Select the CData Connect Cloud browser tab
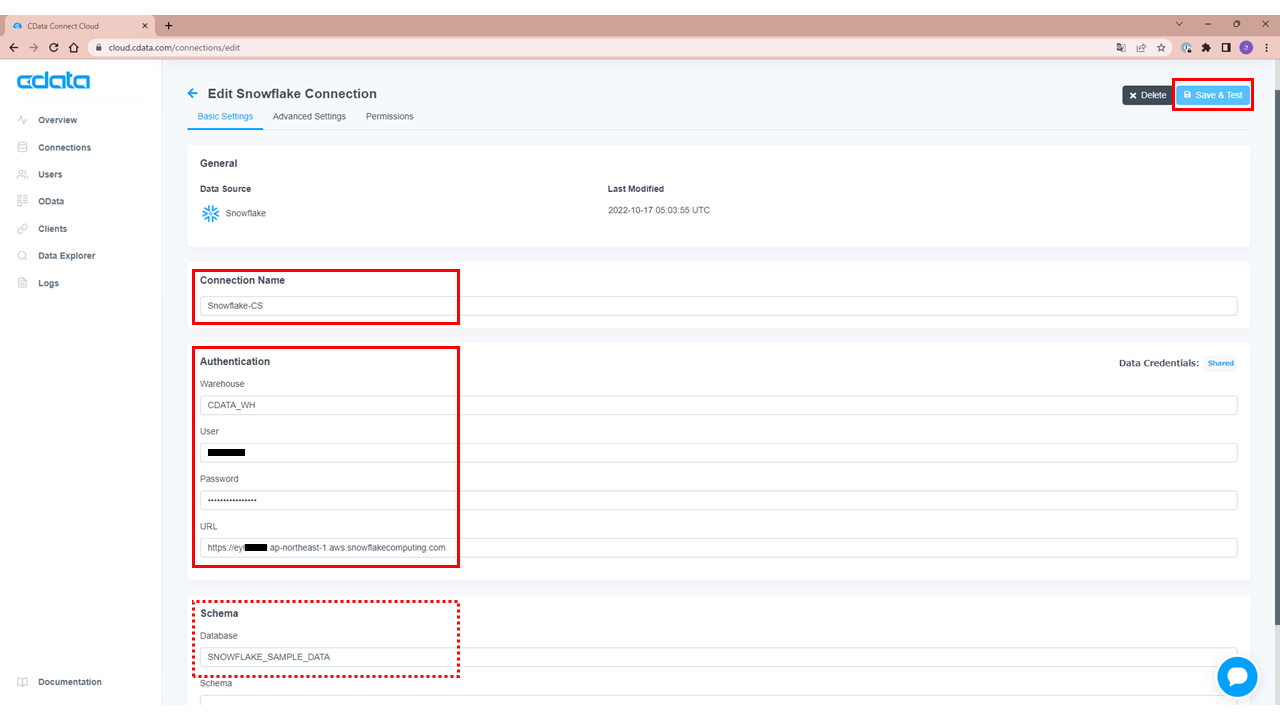Image resolution: width=1280 pixels, height=720 pixels. (82, 25)
